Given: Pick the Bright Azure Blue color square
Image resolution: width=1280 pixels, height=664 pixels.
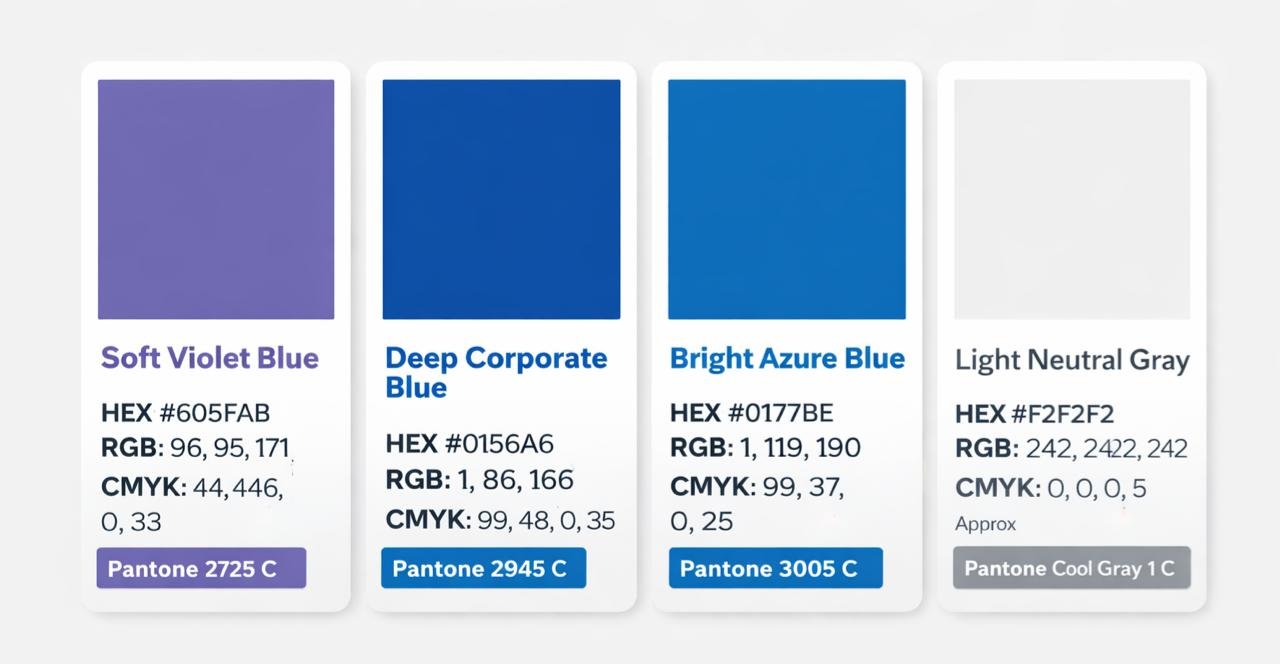Looking at the screenshot, I should coord(786,199).
